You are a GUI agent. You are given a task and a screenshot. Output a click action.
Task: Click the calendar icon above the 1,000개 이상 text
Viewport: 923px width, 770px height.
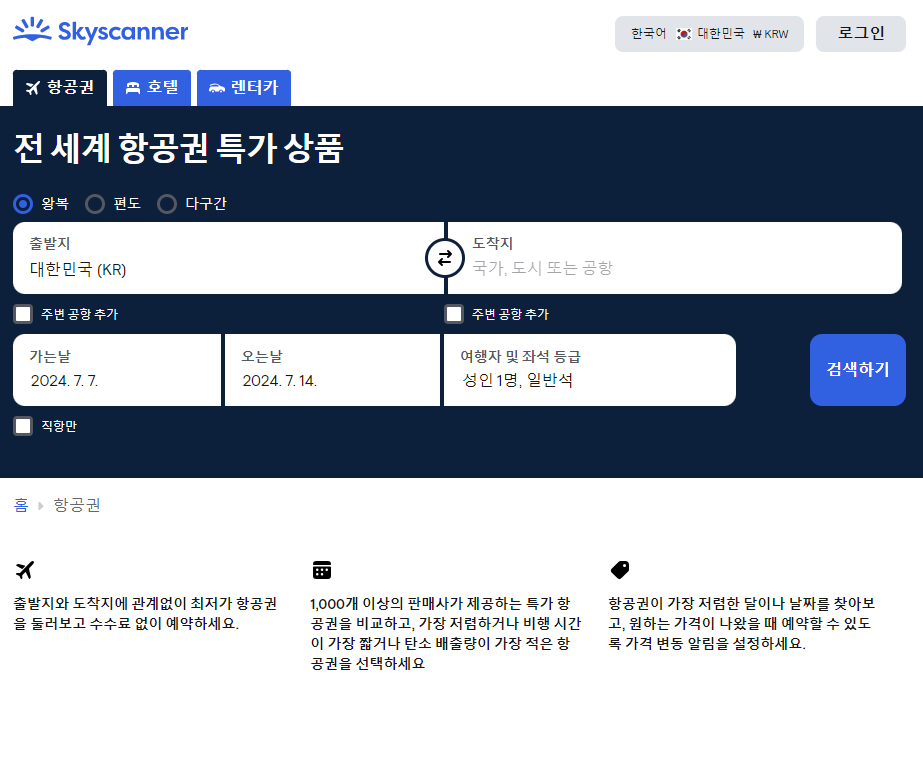point(322,570)
